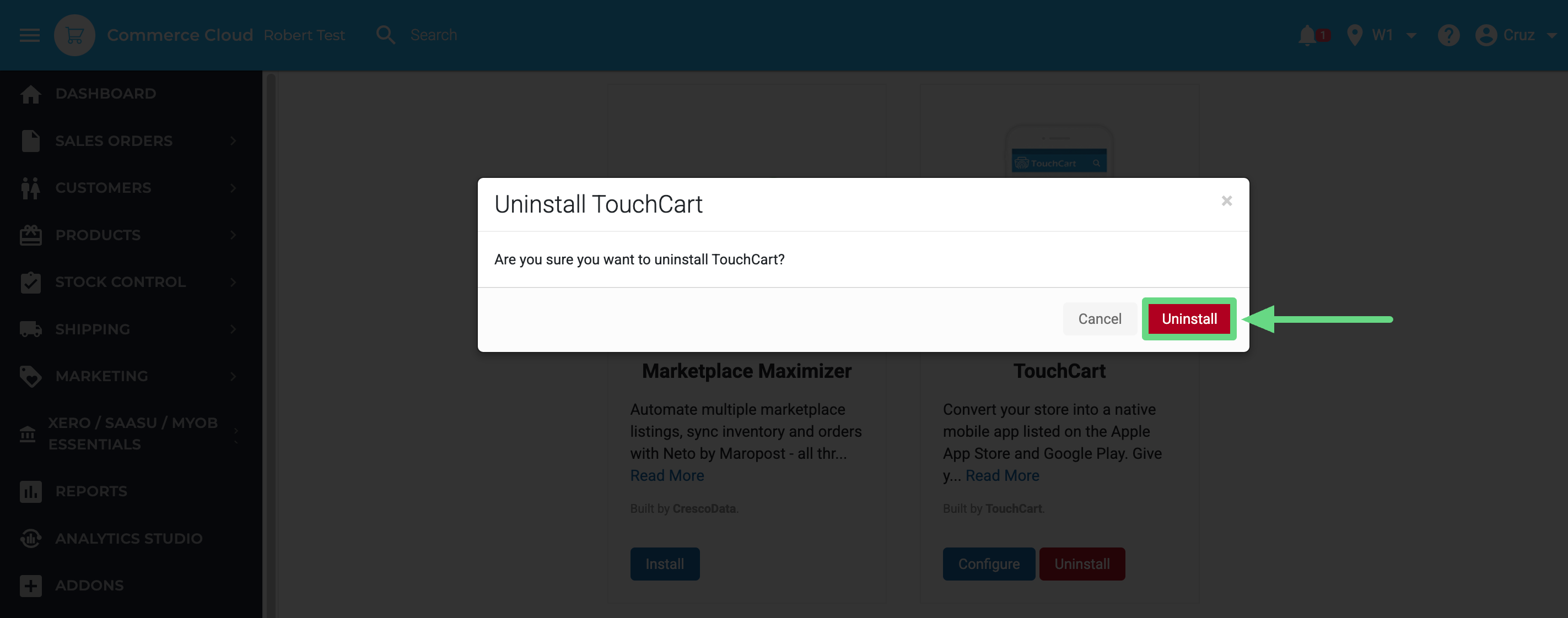This screenshot has width=1568, height=618.
Task: Click the Analytics Studio icon
Action: point(30,538)
